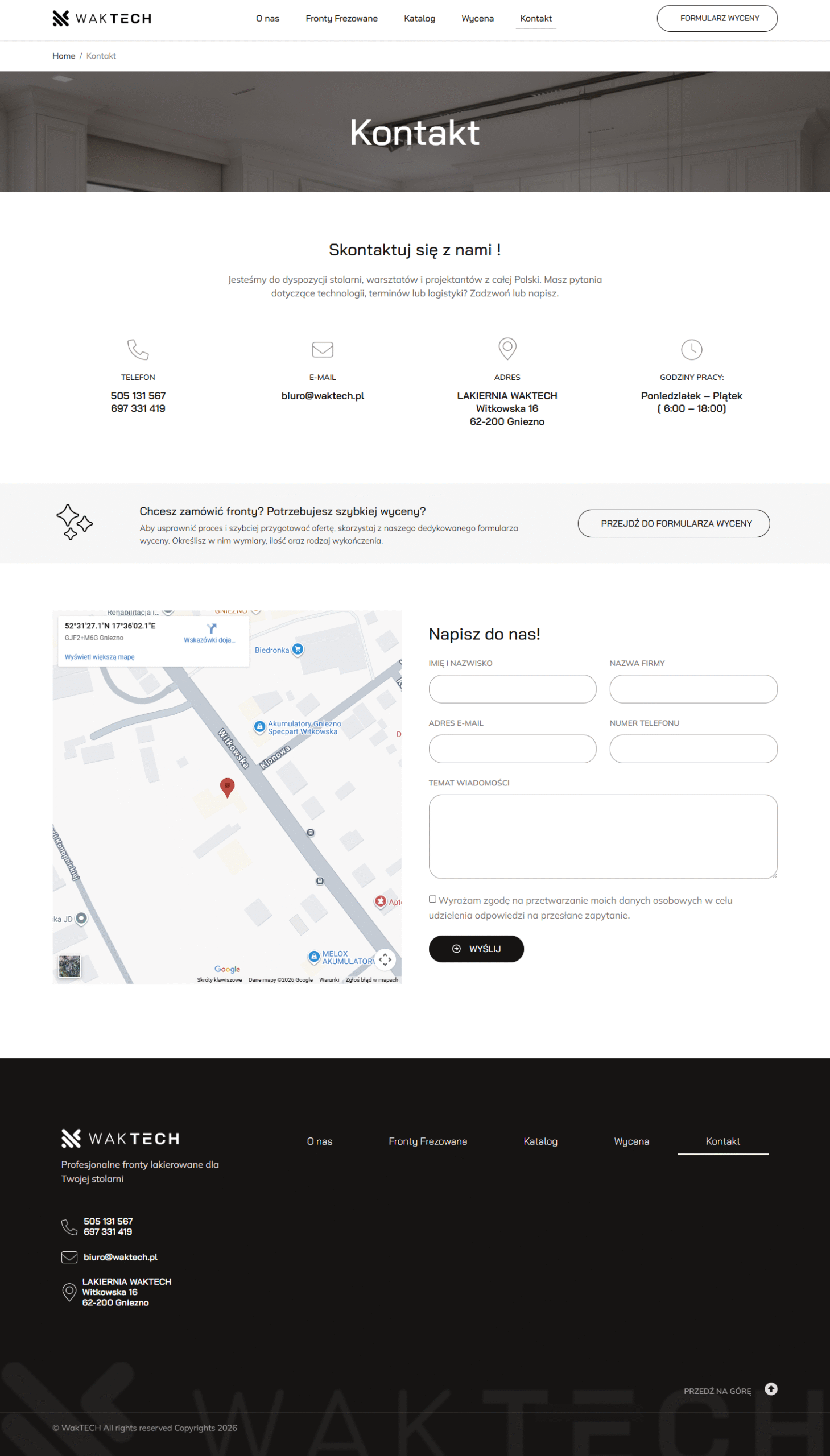The height and width of the screenshot is (1456, 830).
Task: Focus the Temat Wiadomości text area
Action: [x=602, y=836]
